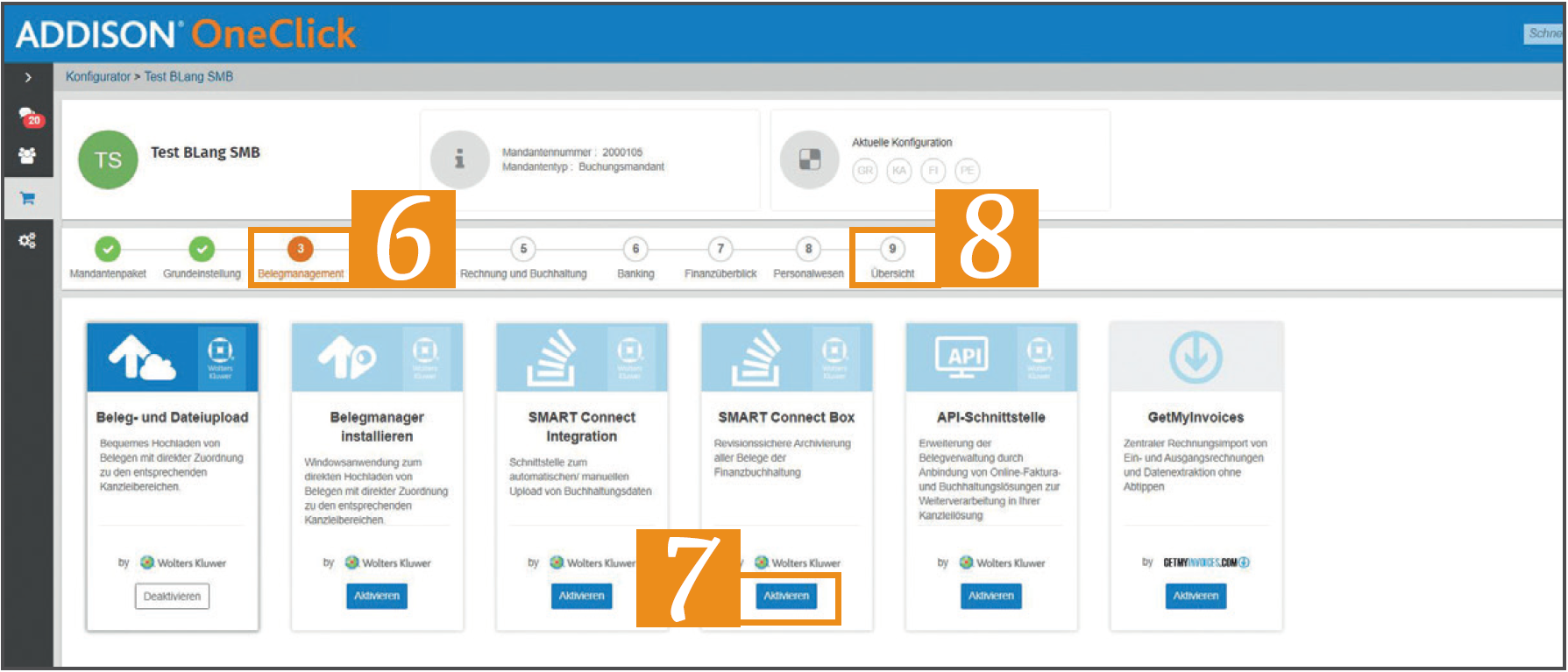The width and height of the screenshot is (1568, 672).
Task: Open the chat notifications icon with badge 20
Action: pos(30,117)
